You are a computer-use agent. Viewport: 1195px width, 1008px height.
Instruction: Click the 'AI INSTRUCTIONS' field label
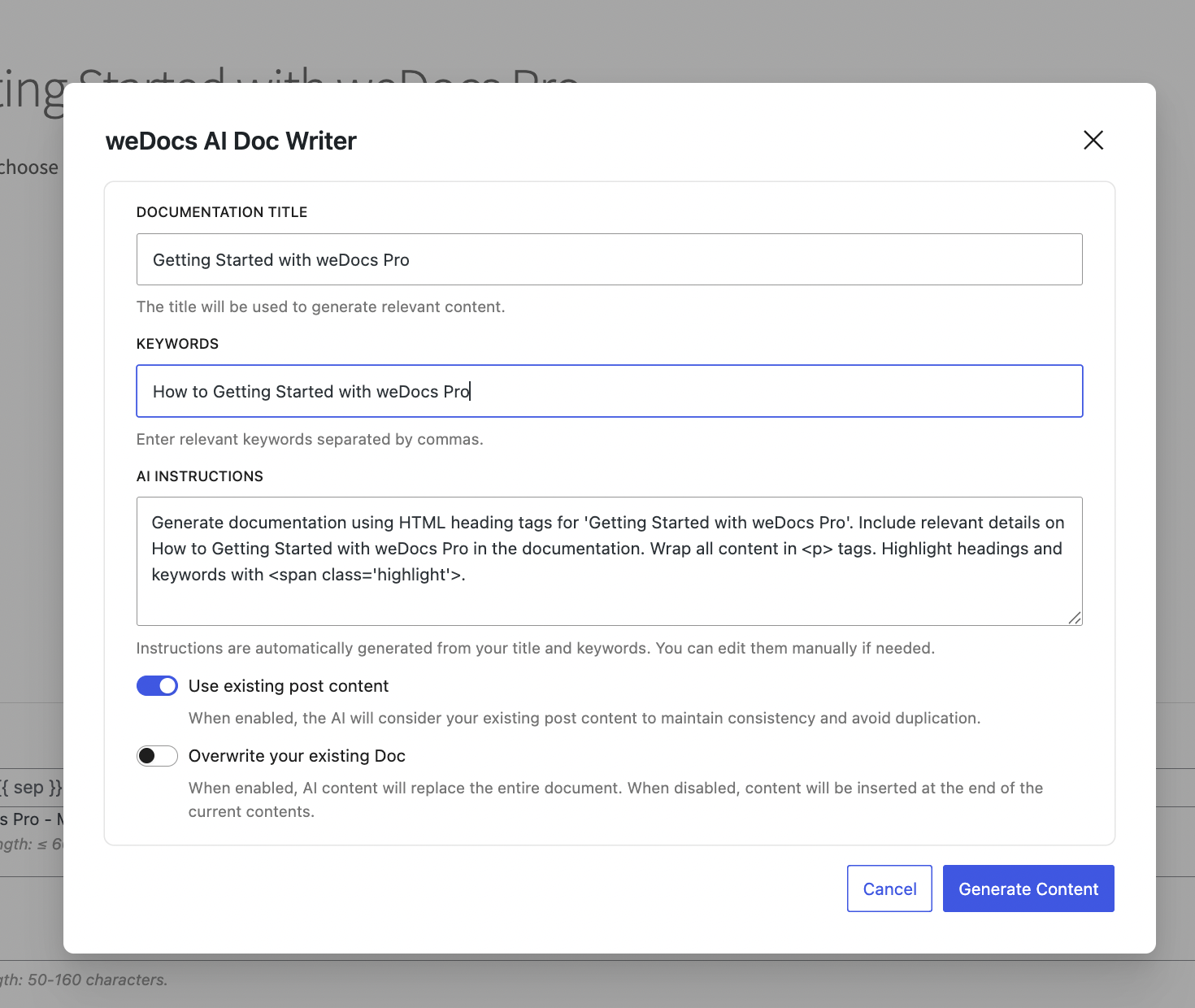click(x=200, y=476)
